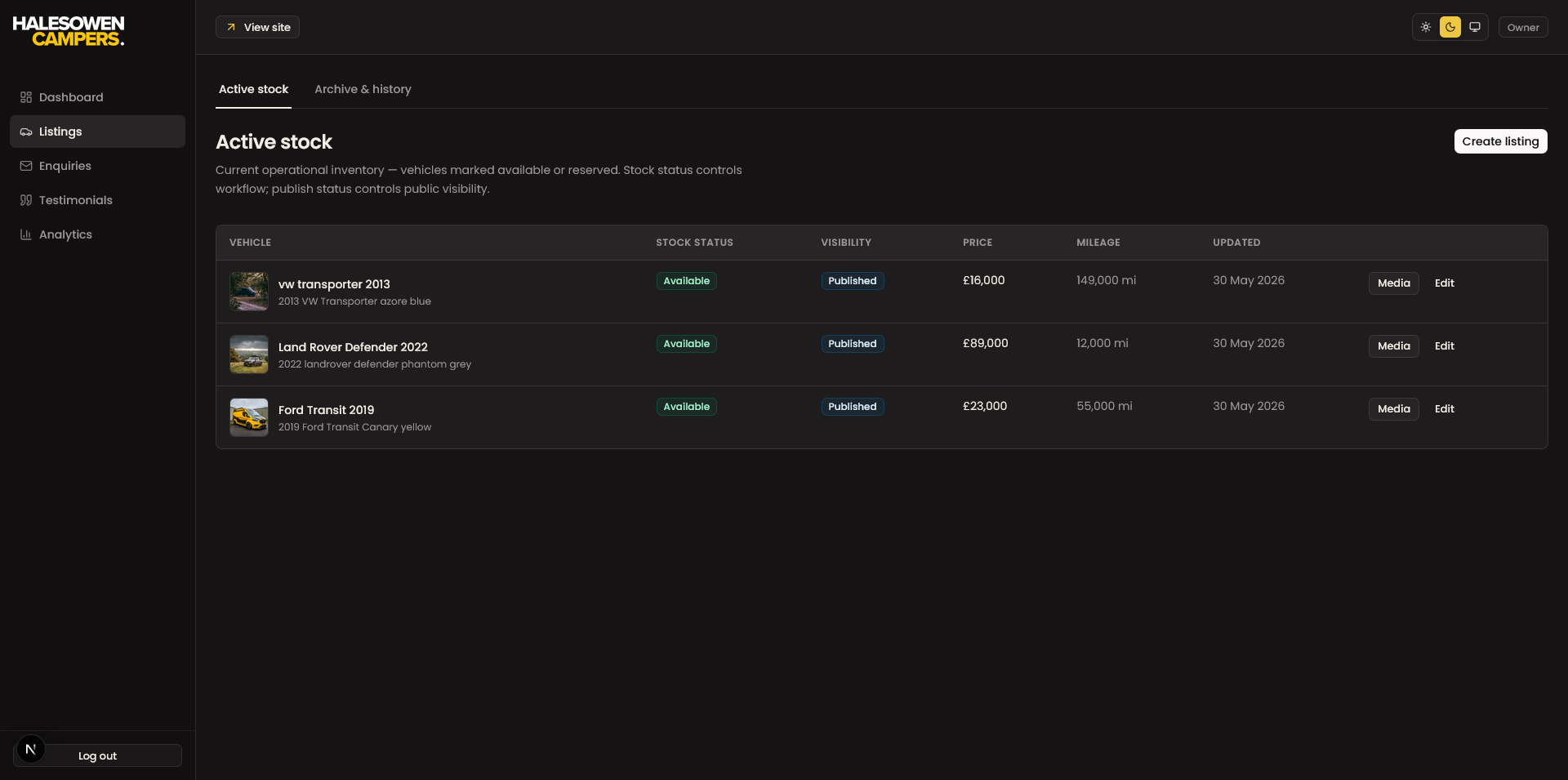Open Media for Ford Transit 2019

point(1393,409)
